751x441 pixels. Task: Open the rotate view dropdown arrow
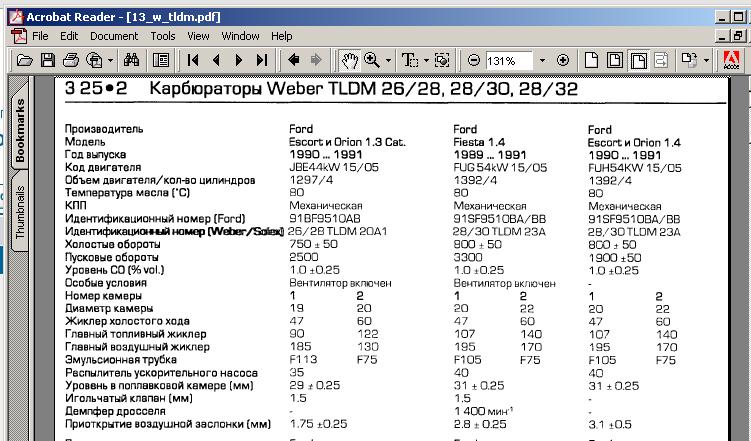pyautogui.click(x=706, y=61)
